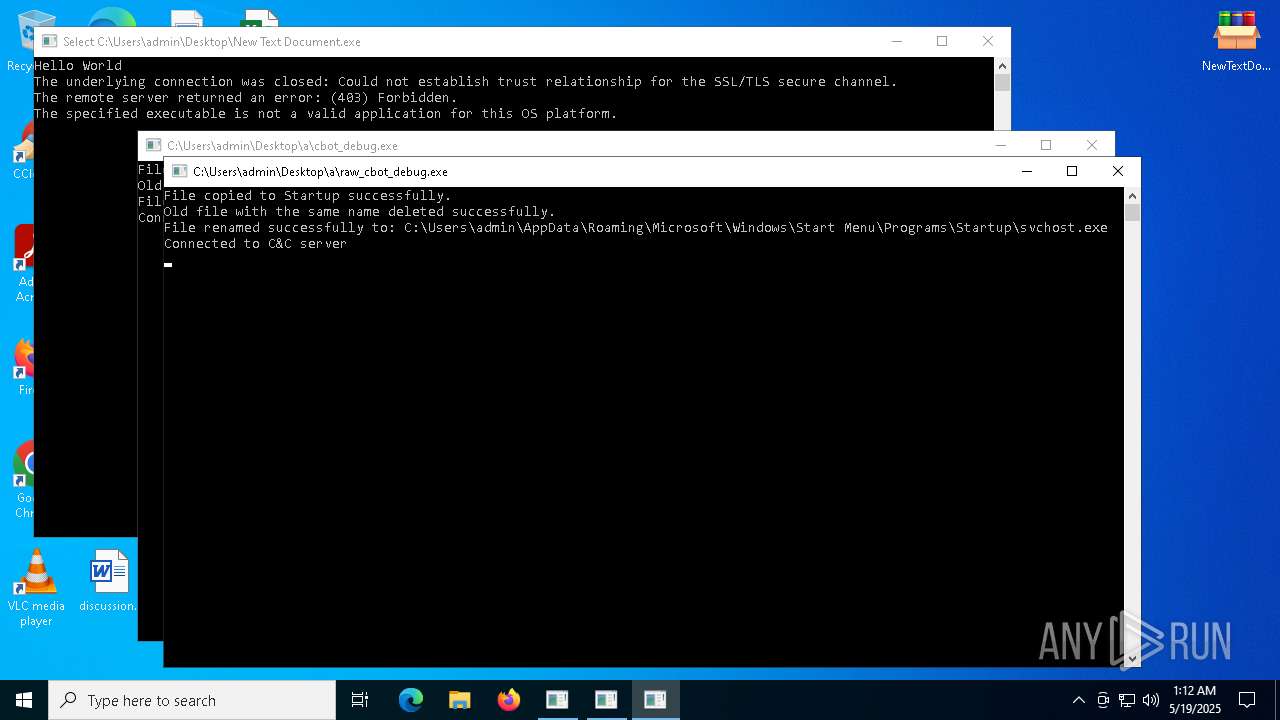1280x720 pixels.
Task: Switch to the first console window taskbar button
Action: [557, 700]
